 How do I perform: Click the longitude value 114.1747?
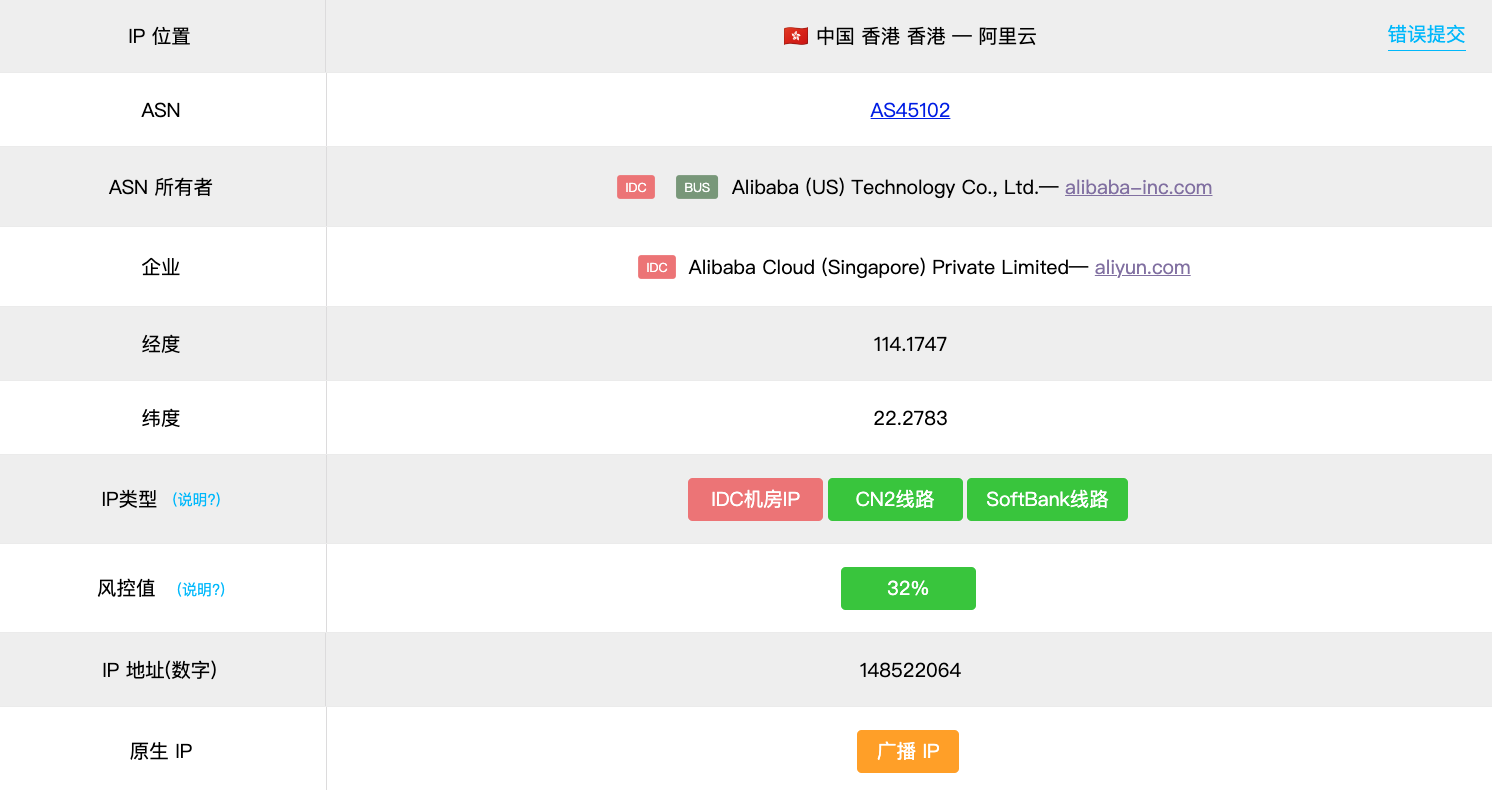(910, 344)
